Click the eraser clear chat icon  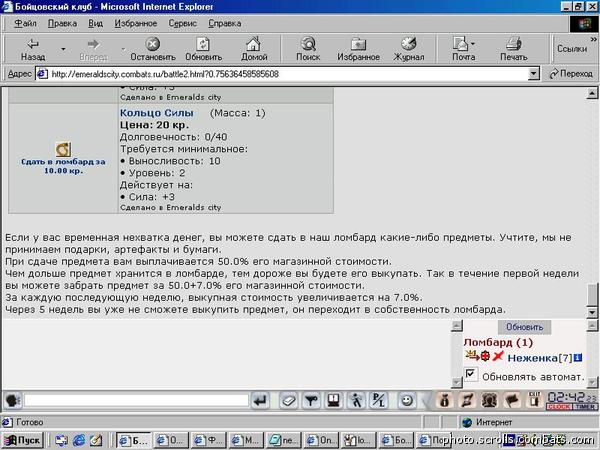(289, 401)
